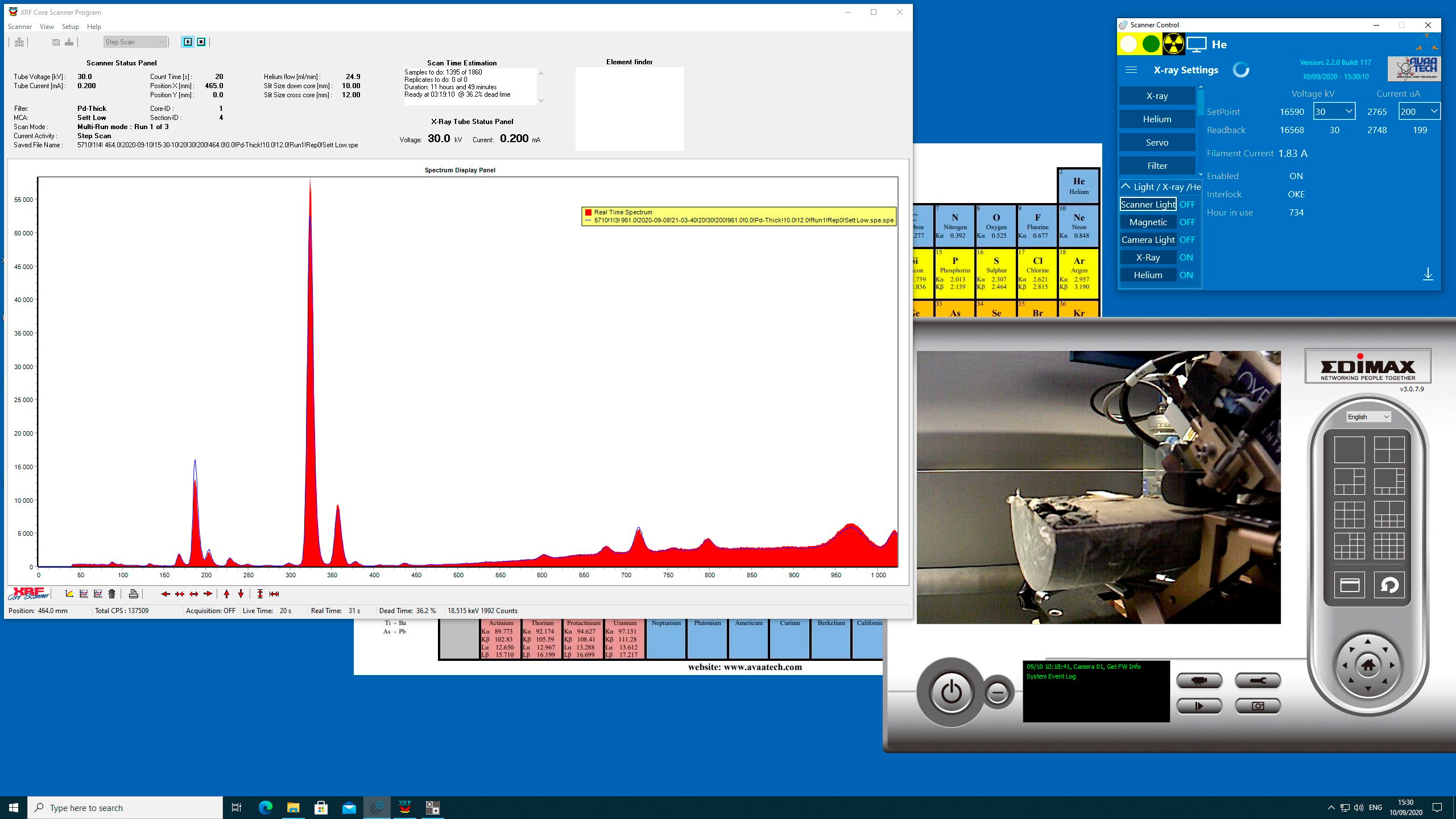Click the radiation warning icon in Scanner Control
This screenshot has width=1456, height=819.
tap(1173, 44)
